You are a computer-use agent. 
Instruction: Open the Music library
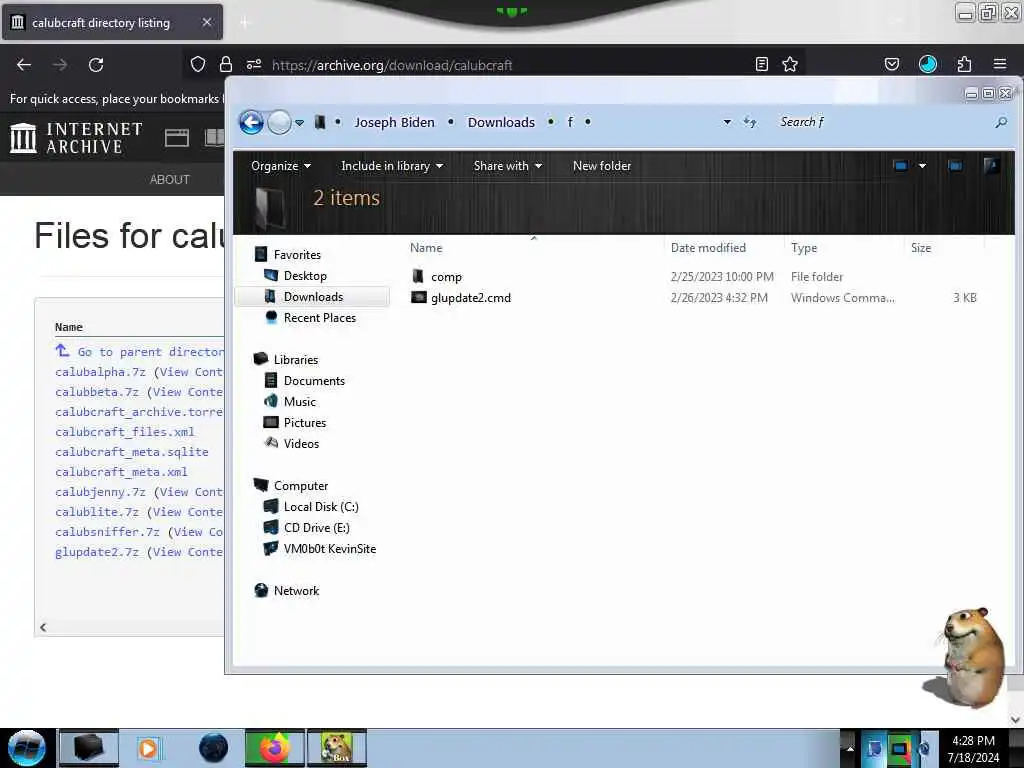pyautogui.click(x=299, y=402)
